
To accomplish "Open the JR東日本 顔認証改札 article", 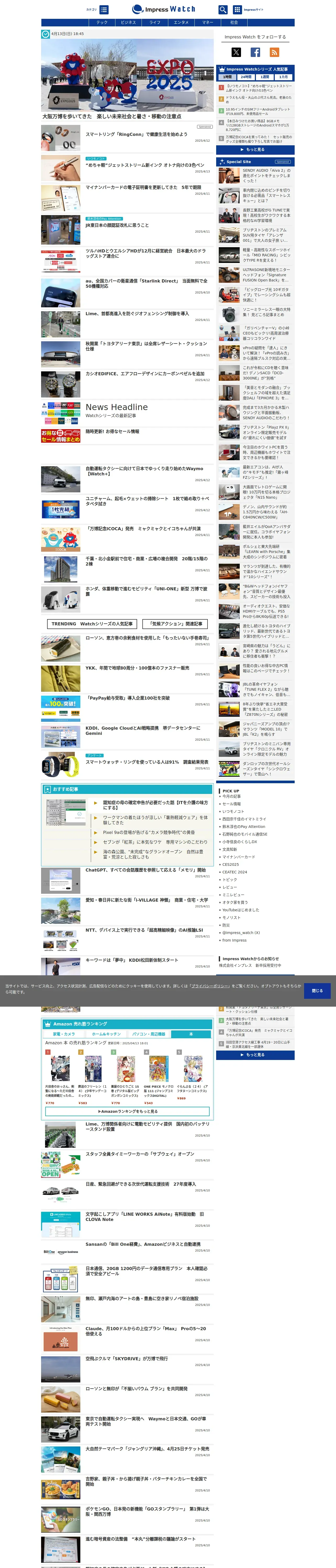I will pos(117,225).
